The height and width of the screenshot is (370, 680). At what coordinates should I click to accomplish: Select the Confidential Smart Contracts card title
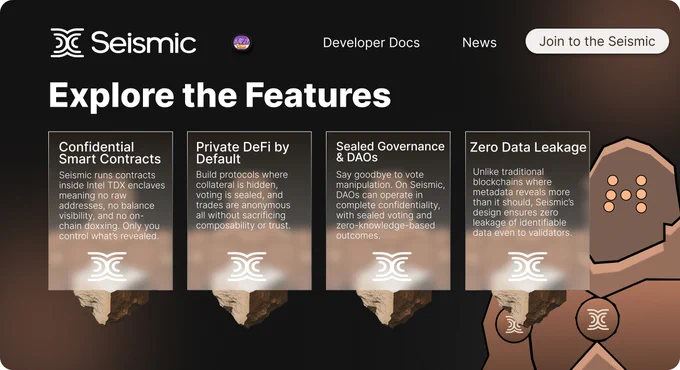pos(110,153)
